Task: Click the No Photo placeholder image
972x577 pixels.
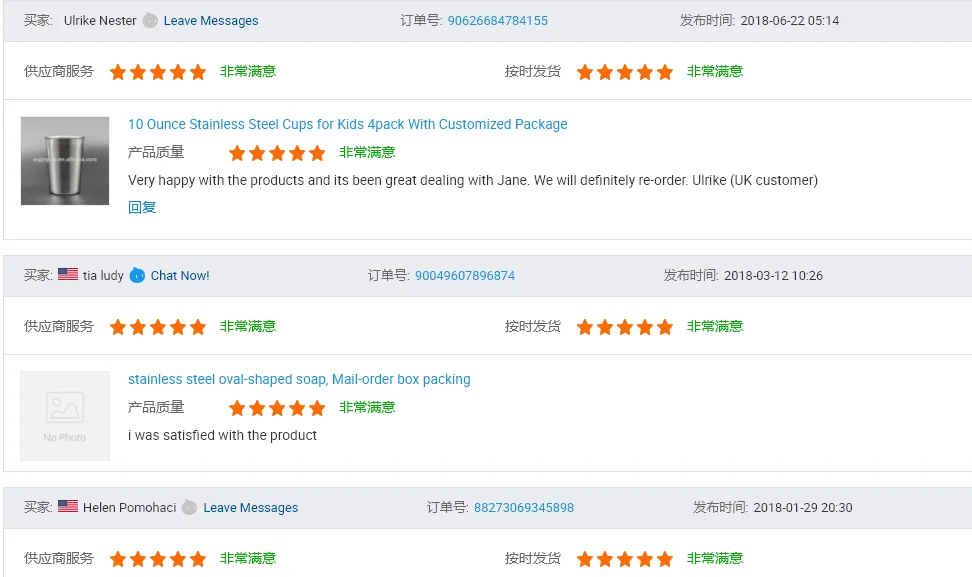Action: pyautogui.click(x=64, y=415)
